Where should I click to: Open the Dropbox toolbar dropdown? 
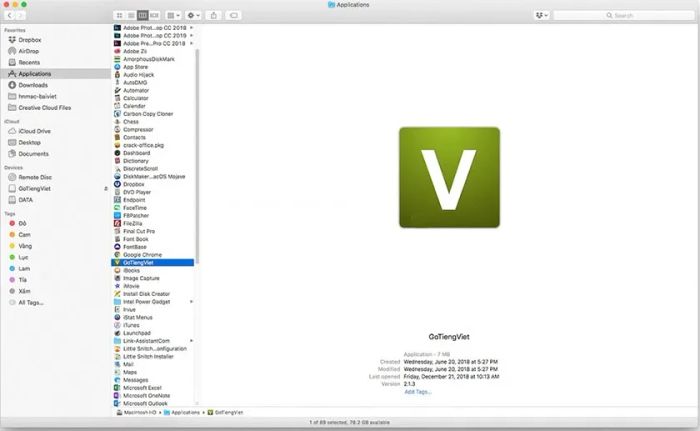tap(542, 15)
